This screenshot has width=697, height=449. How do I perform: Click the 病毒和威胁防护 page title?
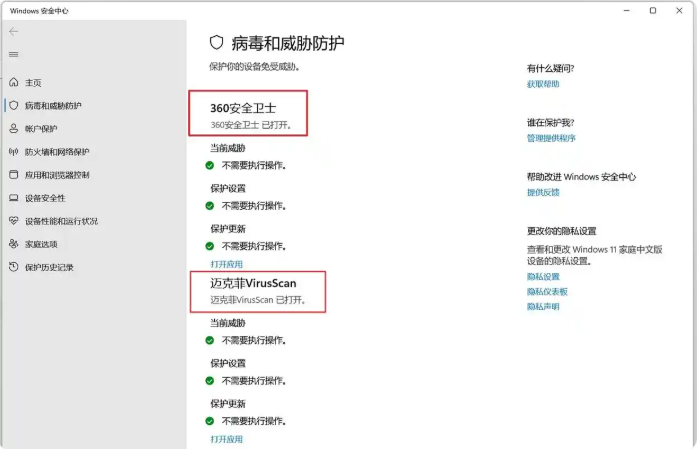(x=288, y=43)
